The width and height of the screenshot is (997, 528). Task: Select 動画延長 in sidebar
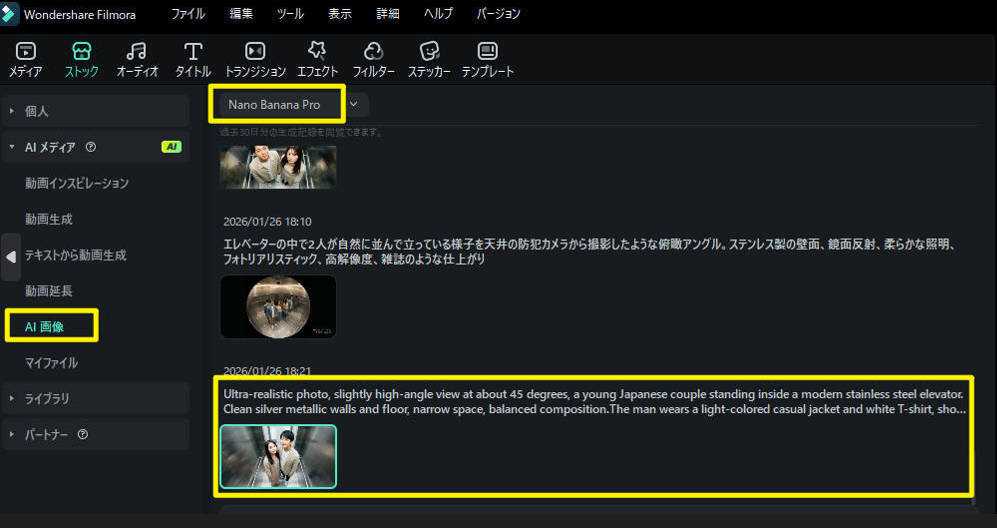tap(49, 291)
